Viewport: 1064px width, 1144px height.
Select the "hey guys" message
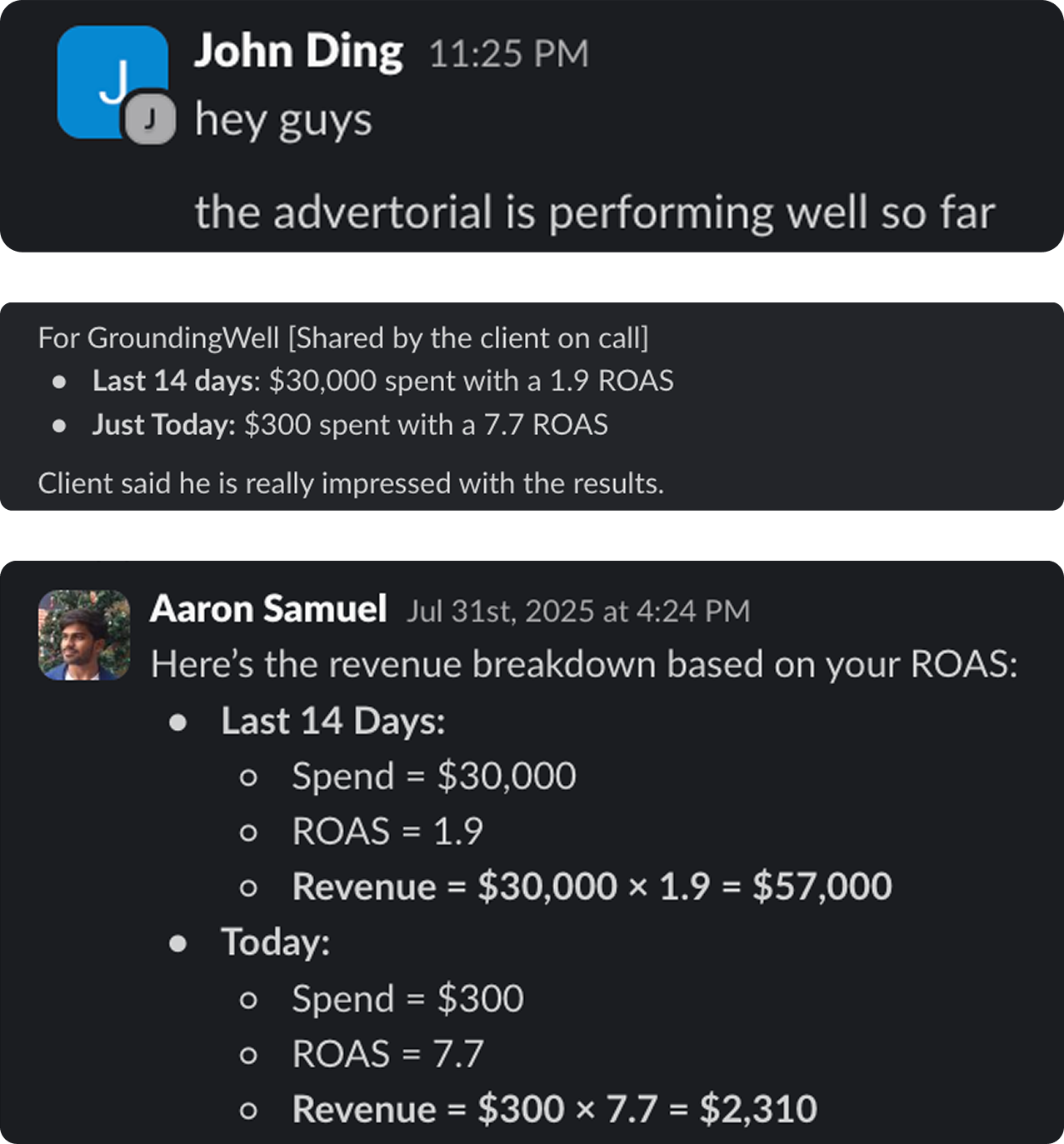(283, 119)
